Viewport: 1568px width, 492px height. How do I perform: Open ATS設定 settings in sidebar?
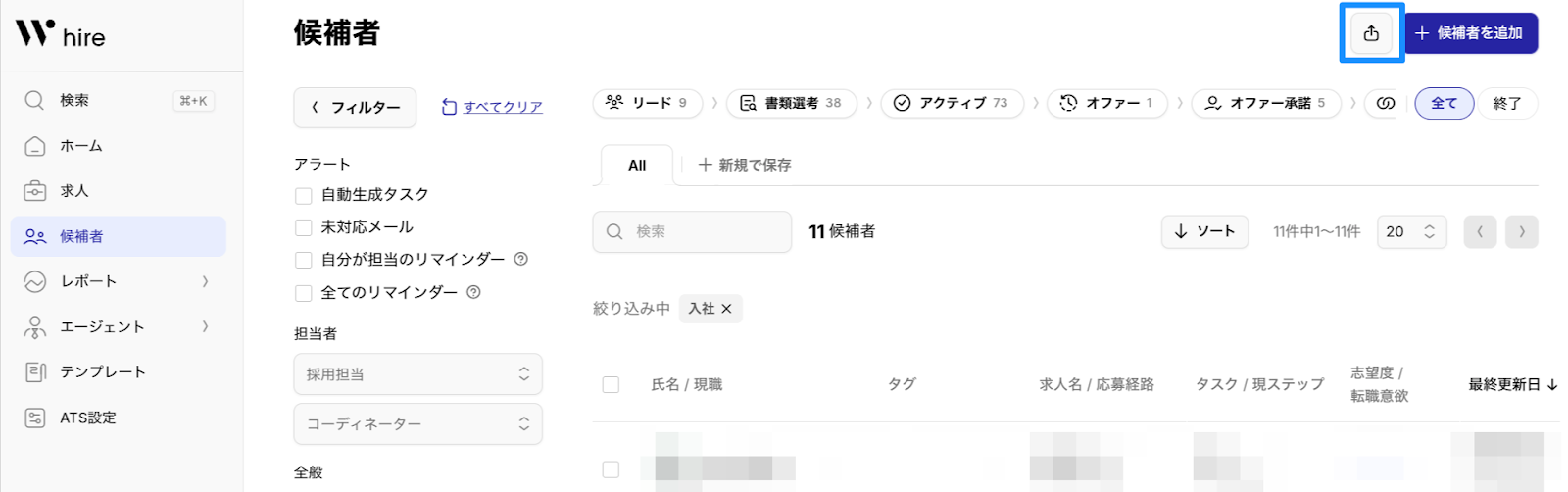click(87, 418)
